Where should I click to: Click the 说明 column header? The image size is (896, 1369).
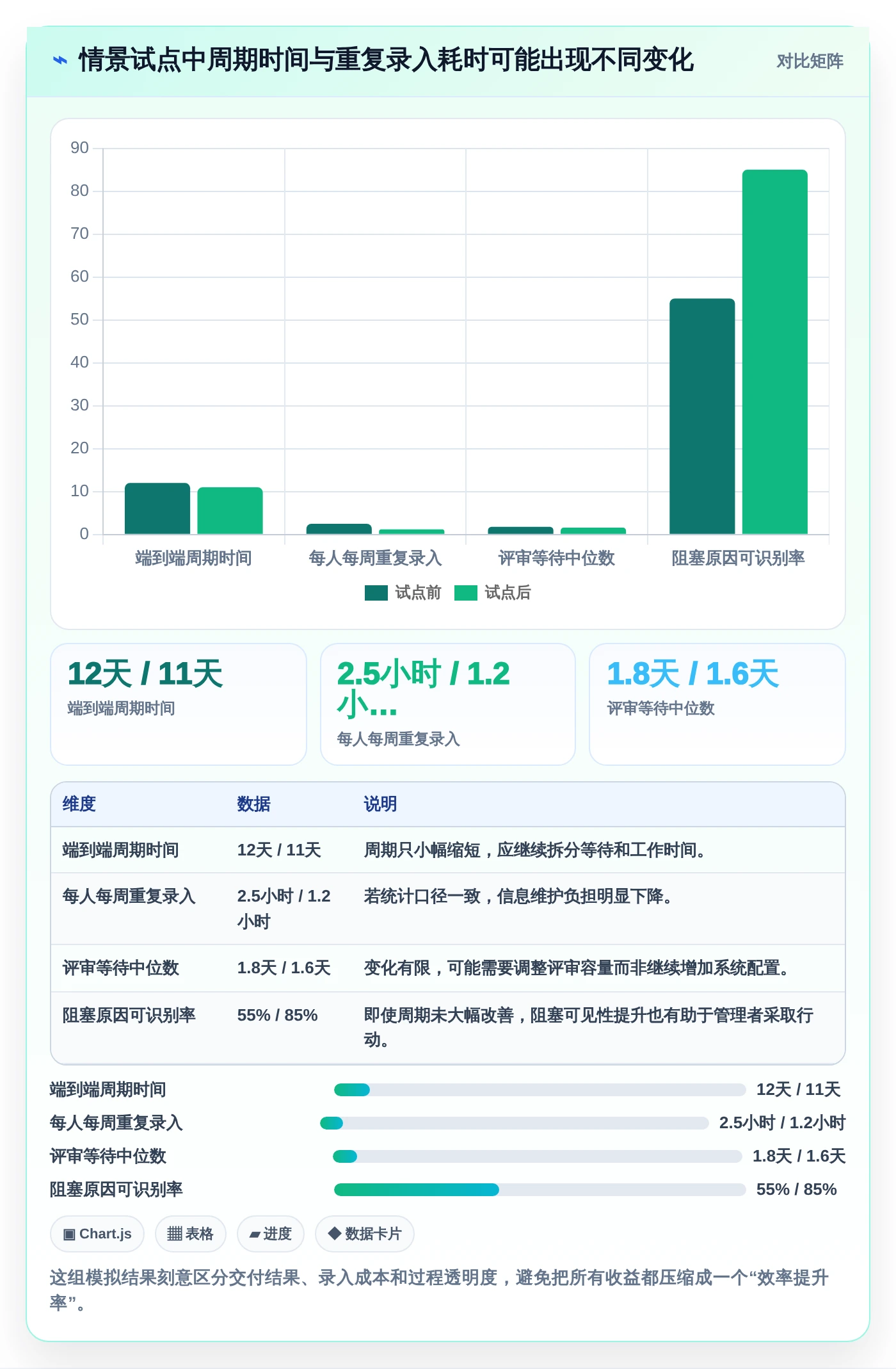coord(381,804)
